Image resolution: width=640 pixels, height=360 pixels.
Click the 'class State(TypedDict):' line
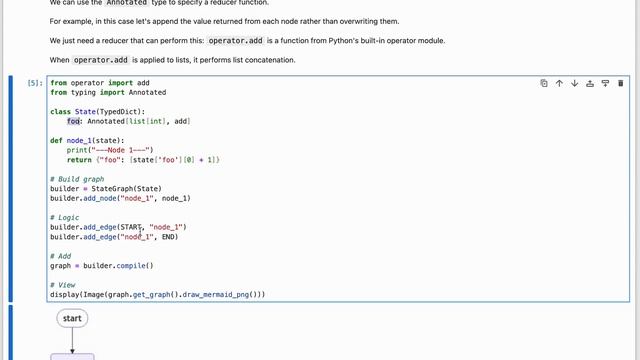click(98, 112)
